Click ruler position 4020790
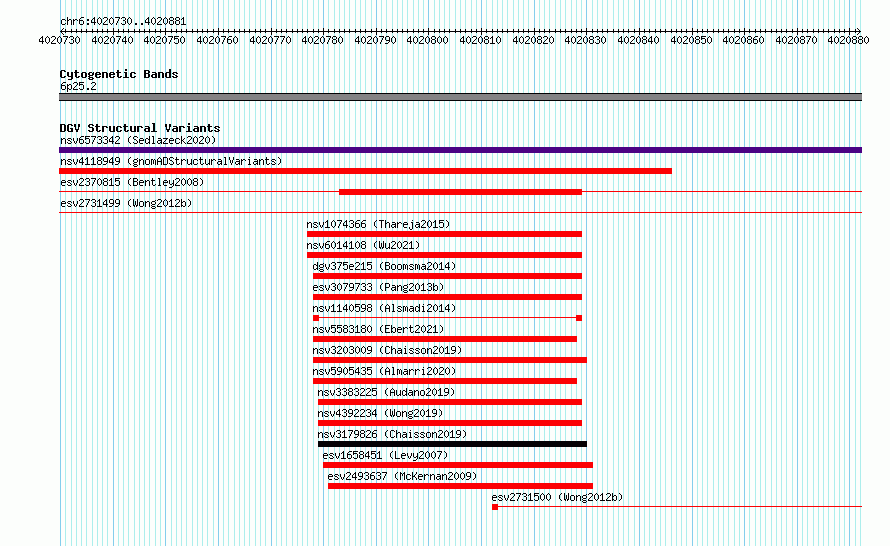The width and height of the screenshot is (890, 546). click(x=375, y=40)
